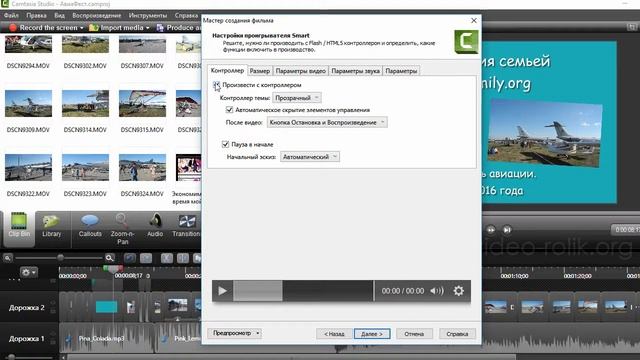Click the player preview progress bar
640x360 pixels.
[x=303, y=291]
